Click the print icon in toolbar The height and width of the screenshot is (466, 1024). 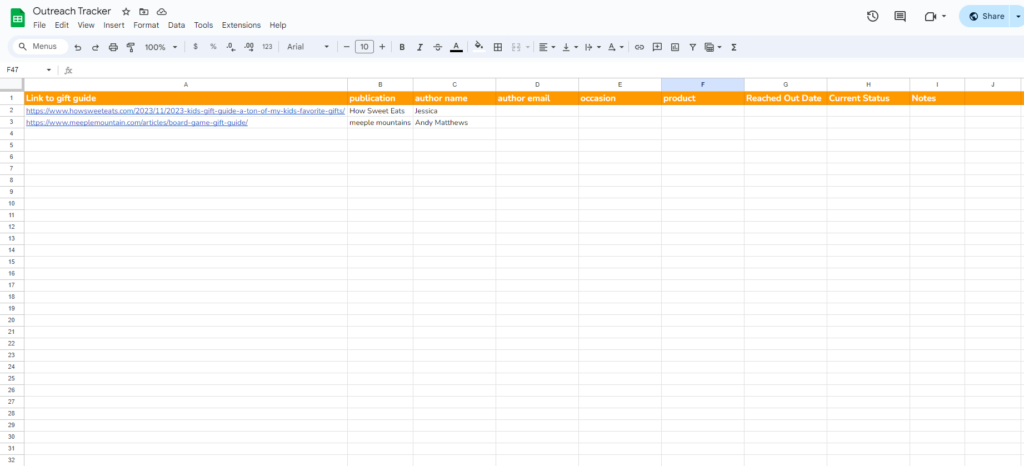tap(113, 47)
